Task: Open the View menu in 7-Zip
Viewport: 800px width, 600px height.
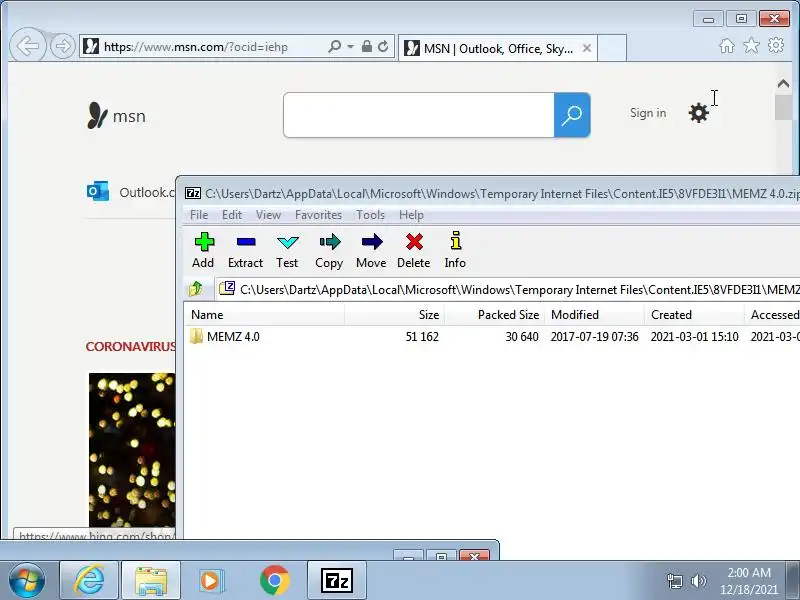Action: [x=268, y=215]
